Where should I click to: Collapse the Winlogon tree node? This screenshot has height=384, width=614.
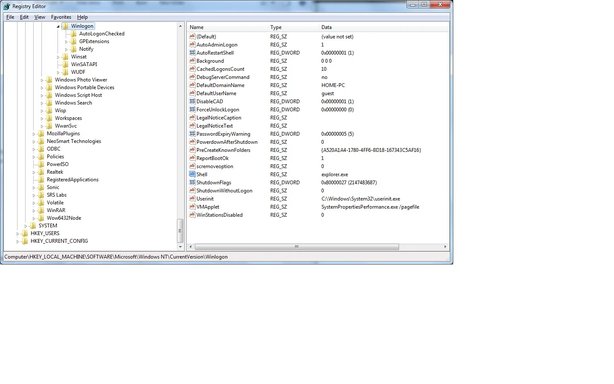pos(58,27)
